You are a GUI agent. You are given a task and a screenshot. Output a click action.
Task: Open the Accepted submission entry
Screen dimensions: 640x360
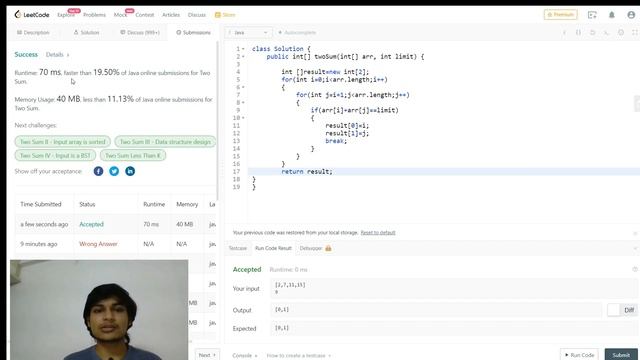pyautogui.click(x=91, y=224)
